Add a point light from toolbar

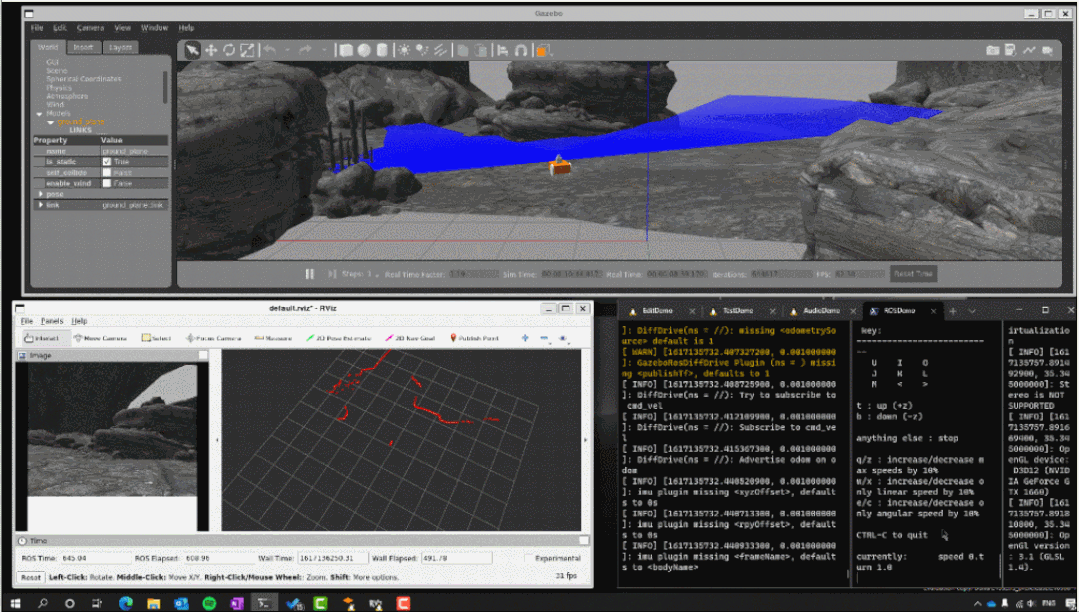[x=404, y=50]
